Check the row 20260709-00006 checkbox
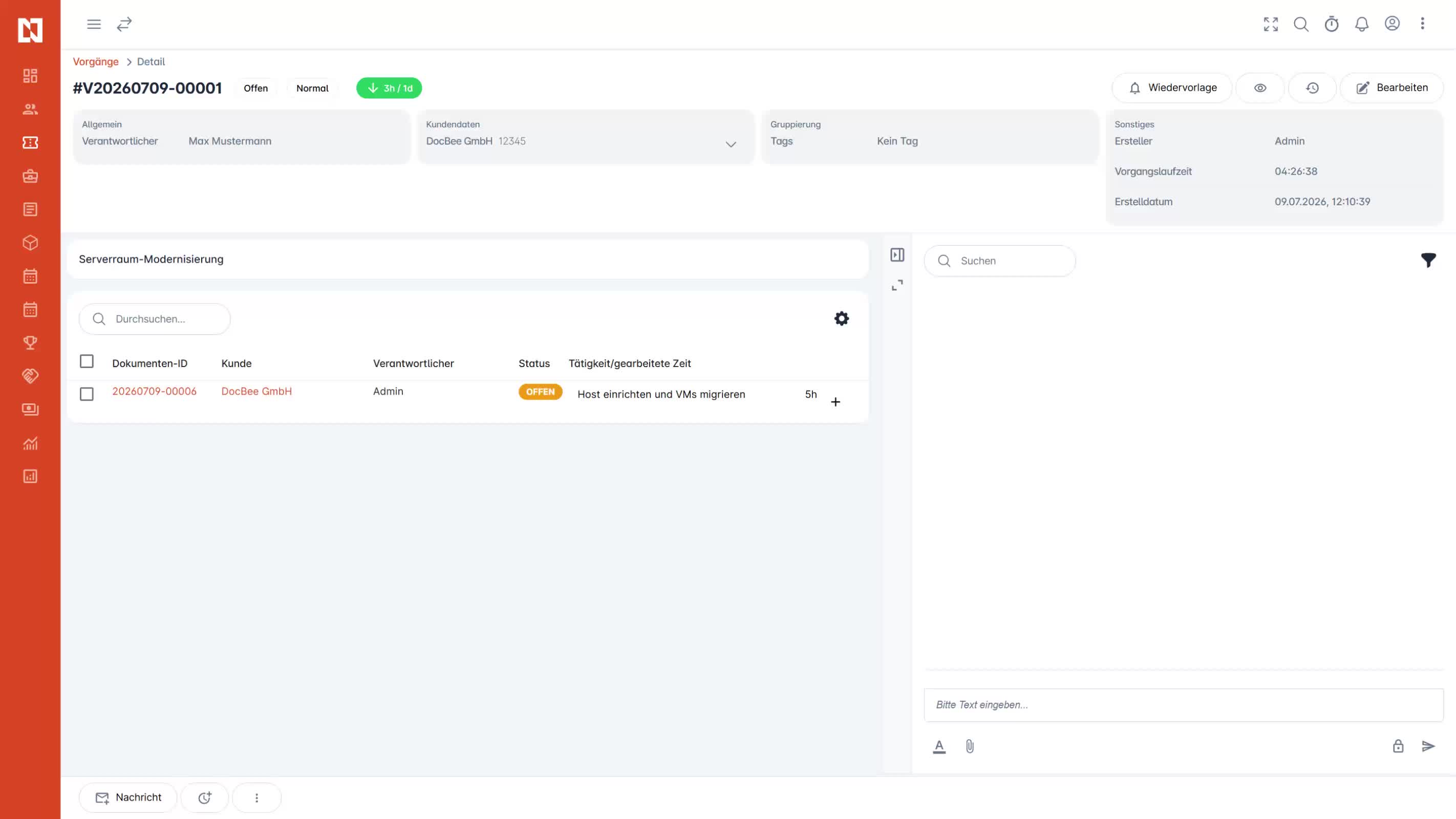1456x819 pixels. coord(87,394)
